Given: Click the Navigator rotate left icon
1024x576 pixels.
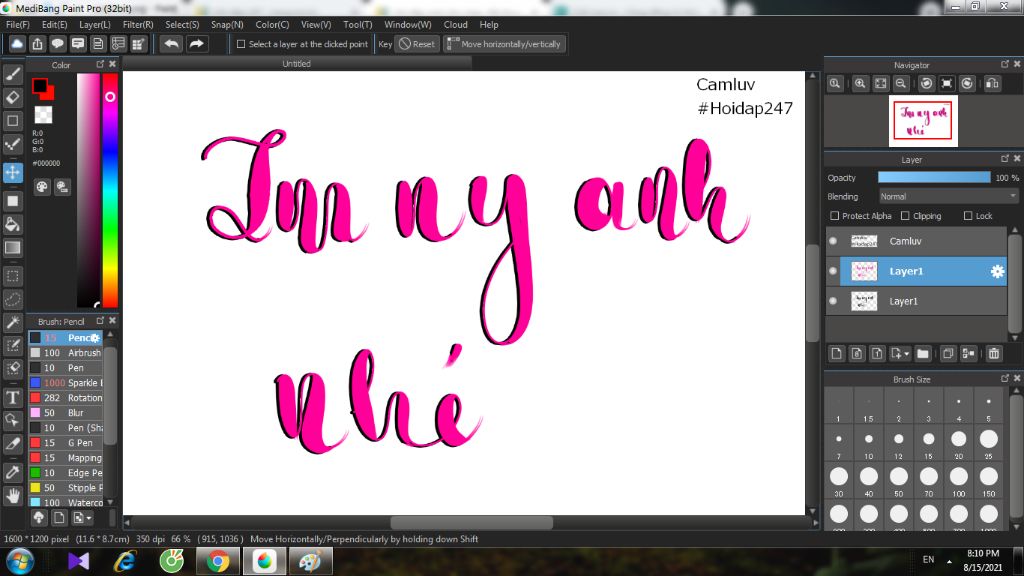Looking at the screenshot, I should pos(927,84).
